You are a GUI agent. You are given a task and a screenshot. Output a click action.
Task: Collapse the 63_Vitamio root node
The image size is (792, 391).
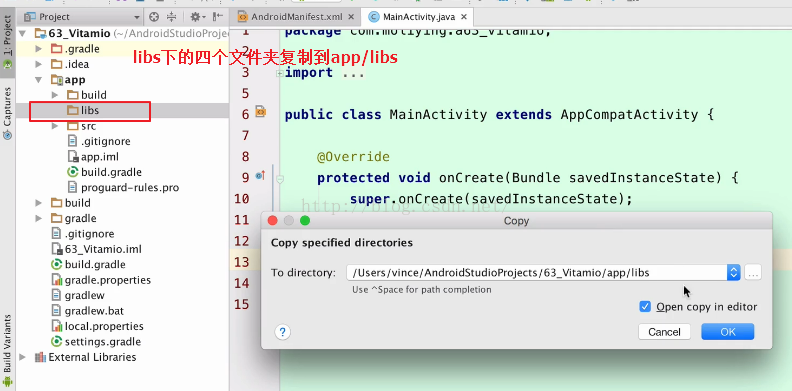click(22, 33)
